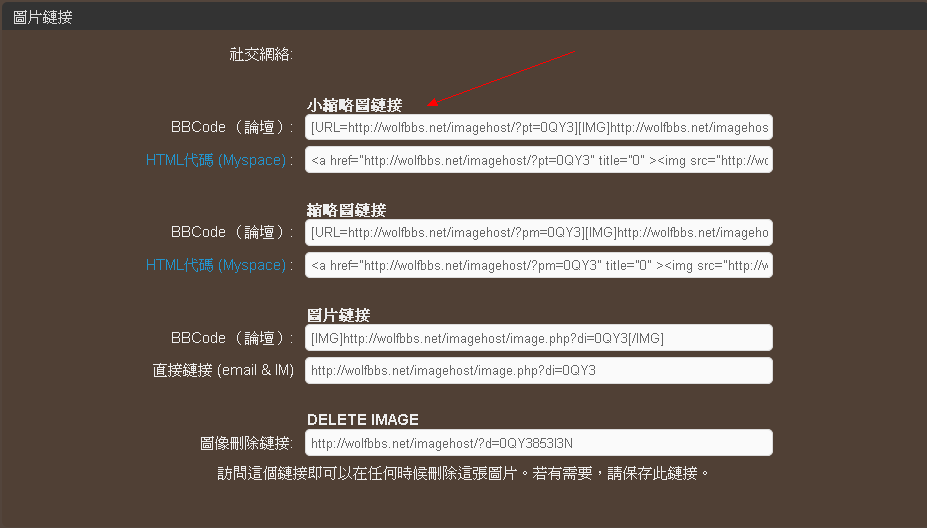
Task: Click the 縮略圖鏈接 HTML code input field
Action: (x=539, y=265)
